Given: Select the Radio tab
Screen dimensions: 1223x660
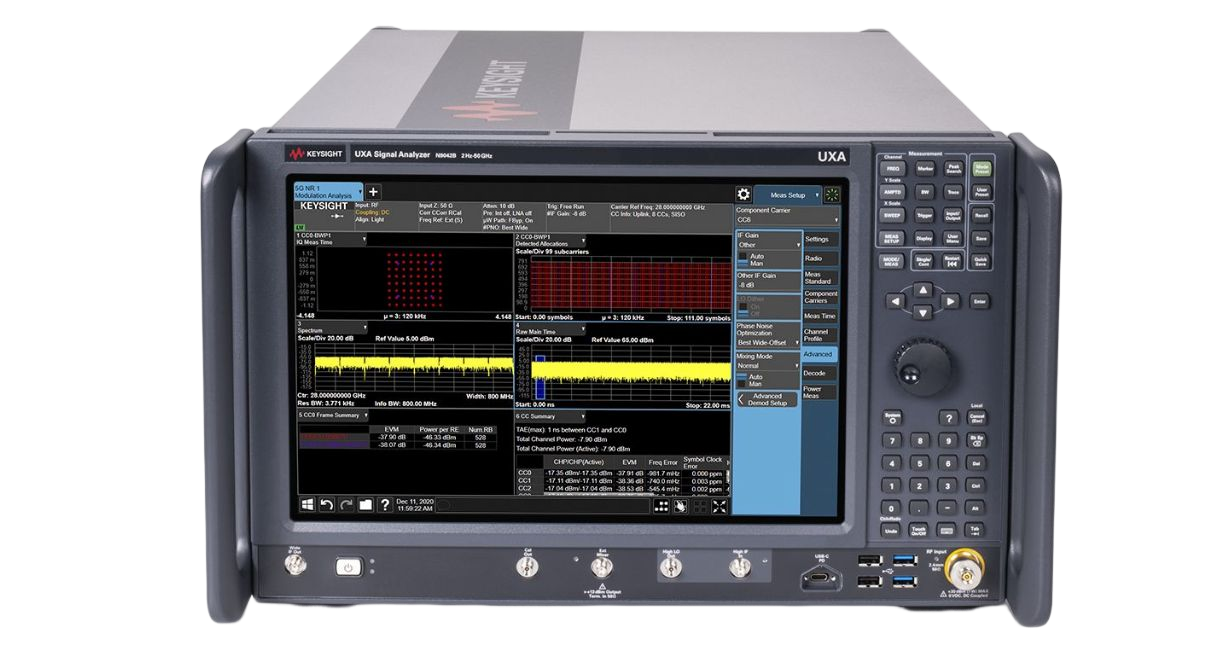Looking at the screenshot, I should [x=815, y=258].
